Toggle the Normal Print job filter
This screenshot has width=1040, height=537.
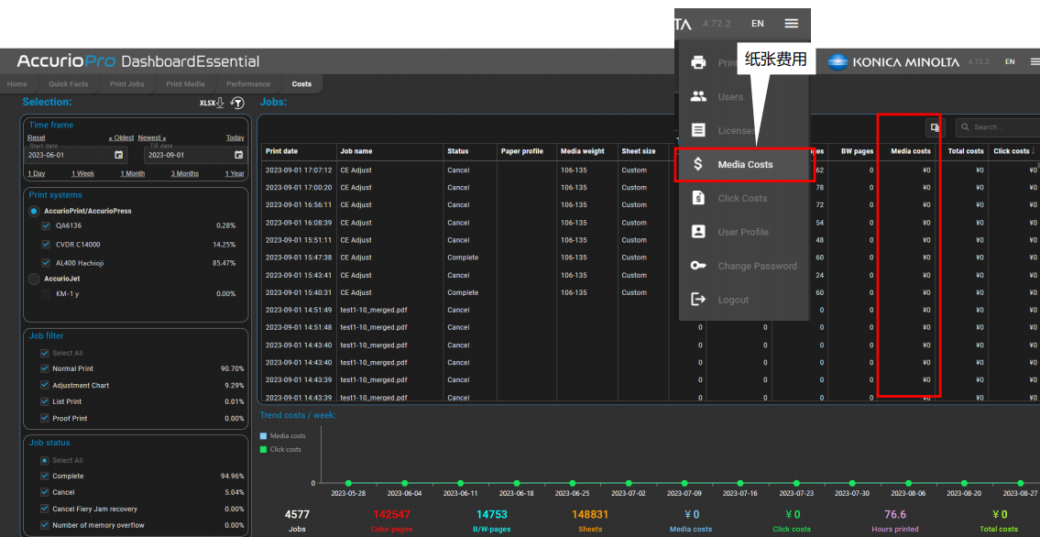pyautogui.click(x=44, y=369)
